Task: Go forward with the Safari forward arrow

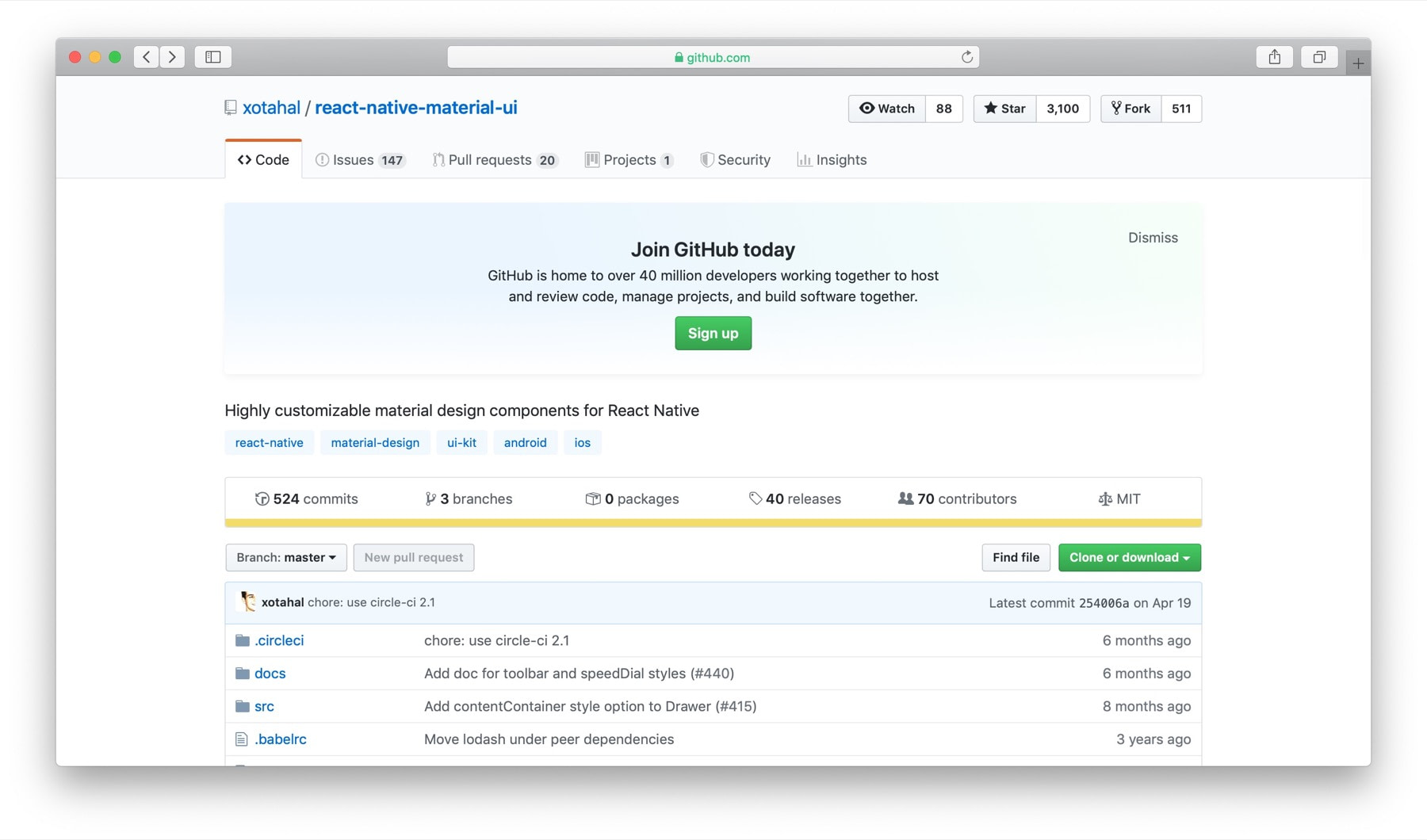Action: click(172, 57)
